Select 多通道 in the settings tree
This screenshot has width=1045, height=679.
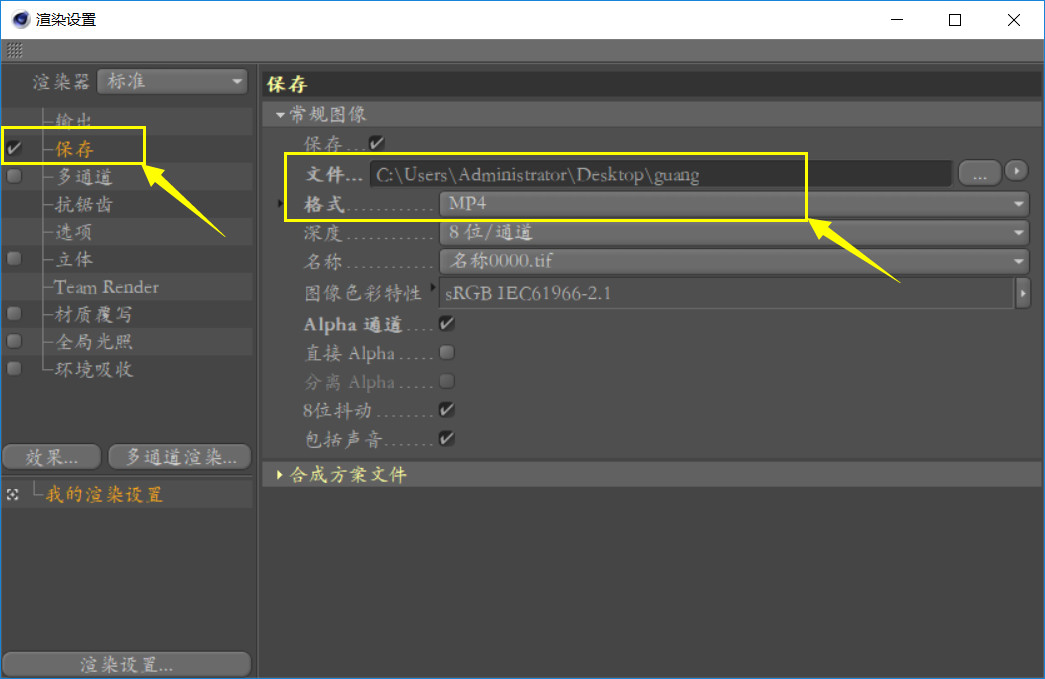83,177
